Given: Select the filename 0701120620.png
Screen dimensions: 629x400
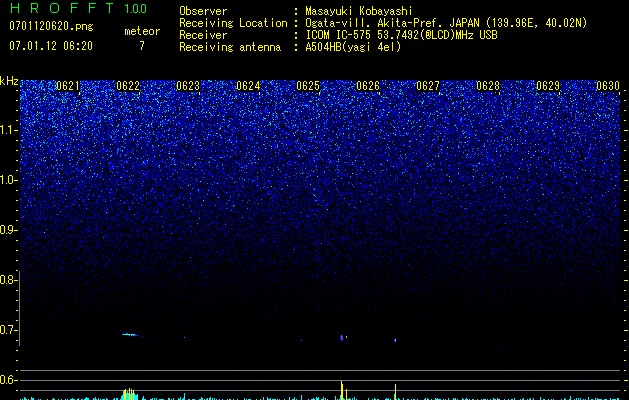Looking at the screenshot, I should point(51,26).
